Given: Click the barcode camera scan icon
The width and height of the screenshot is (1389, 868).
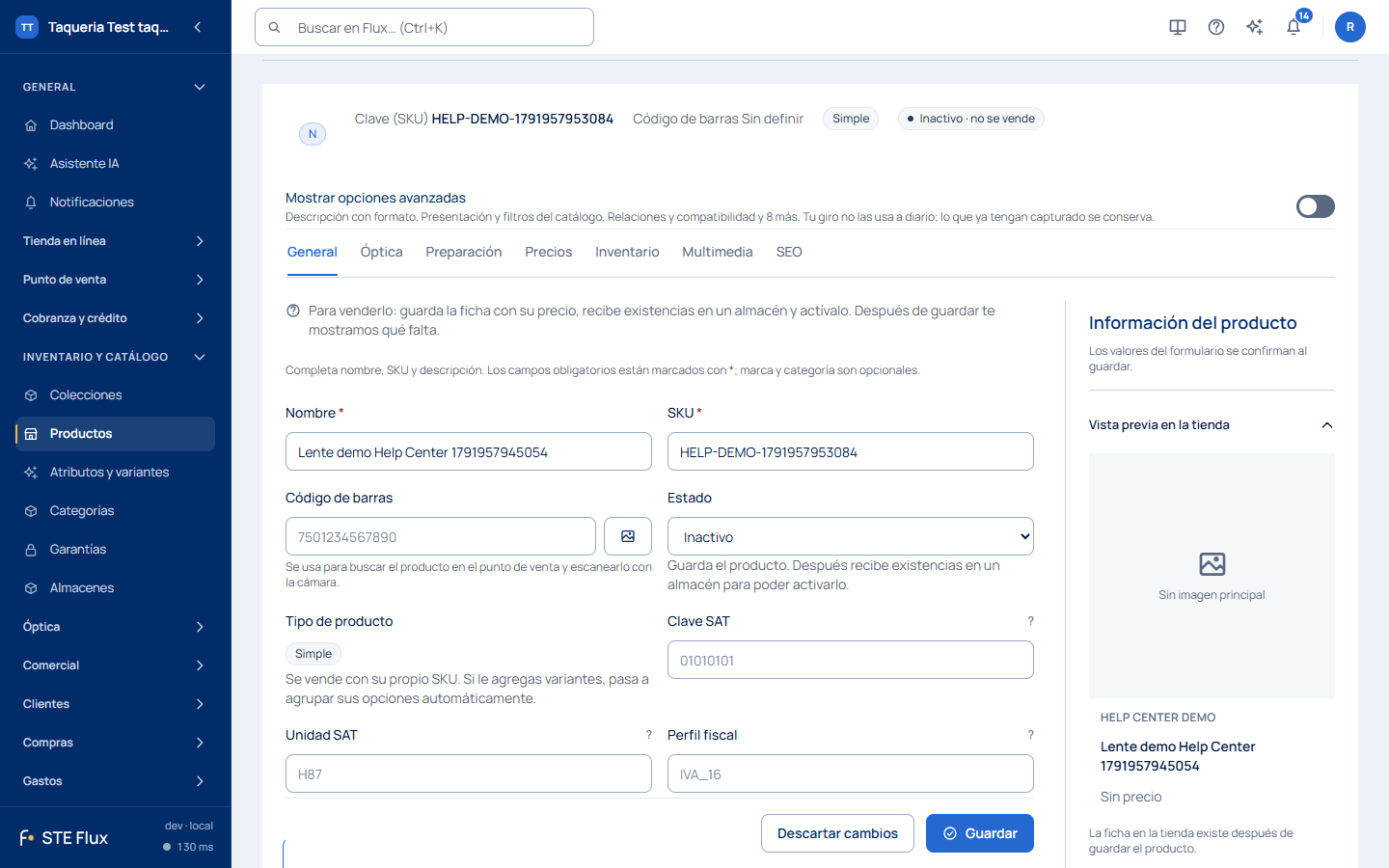Looking at the screenshot, I should (628, 536).
